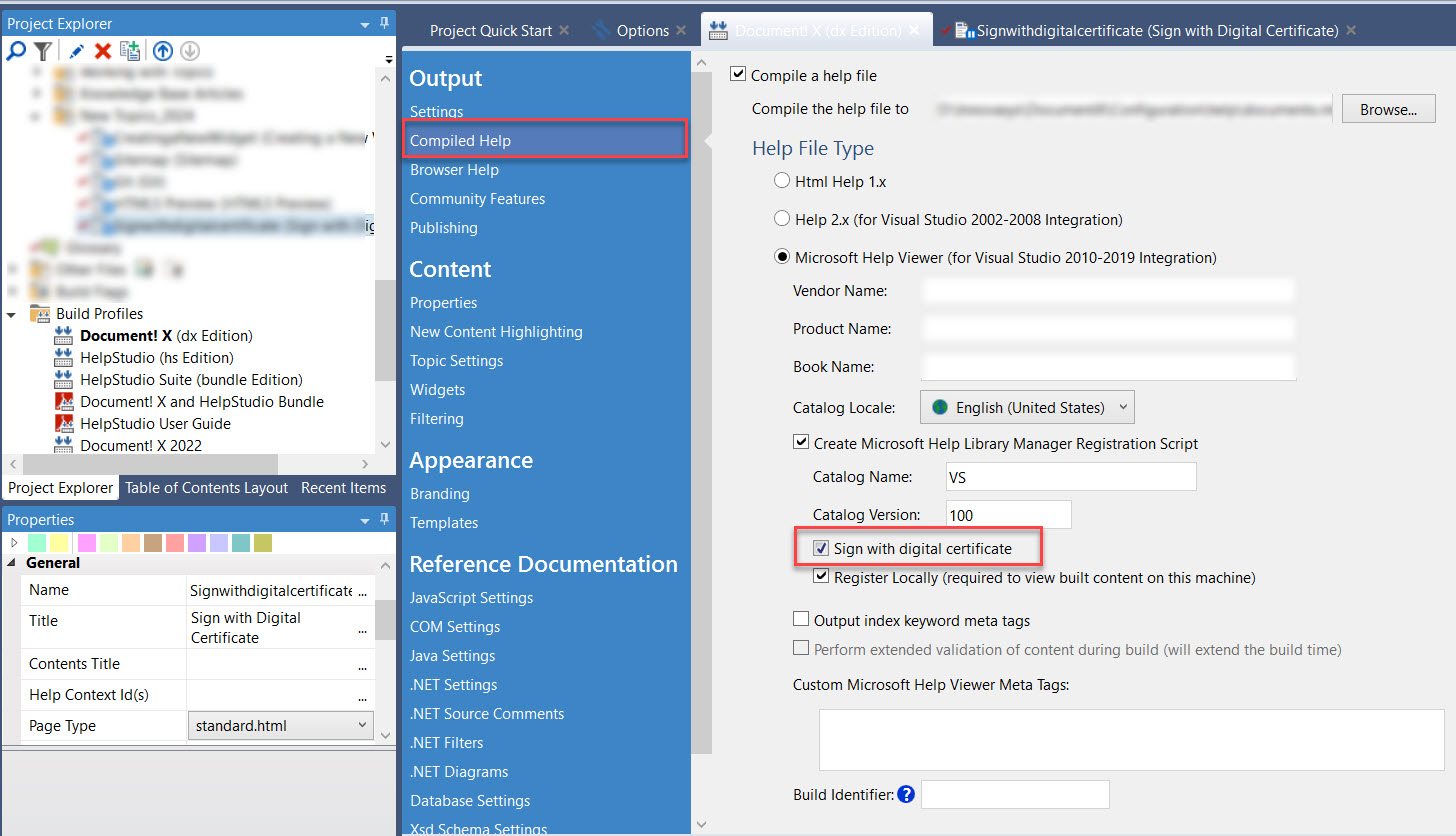This screenshot has width=1456, height=836.
Task: Switch to the Table of Contents Layout tab
Action: pyautogui.click(x=206, y=487)
